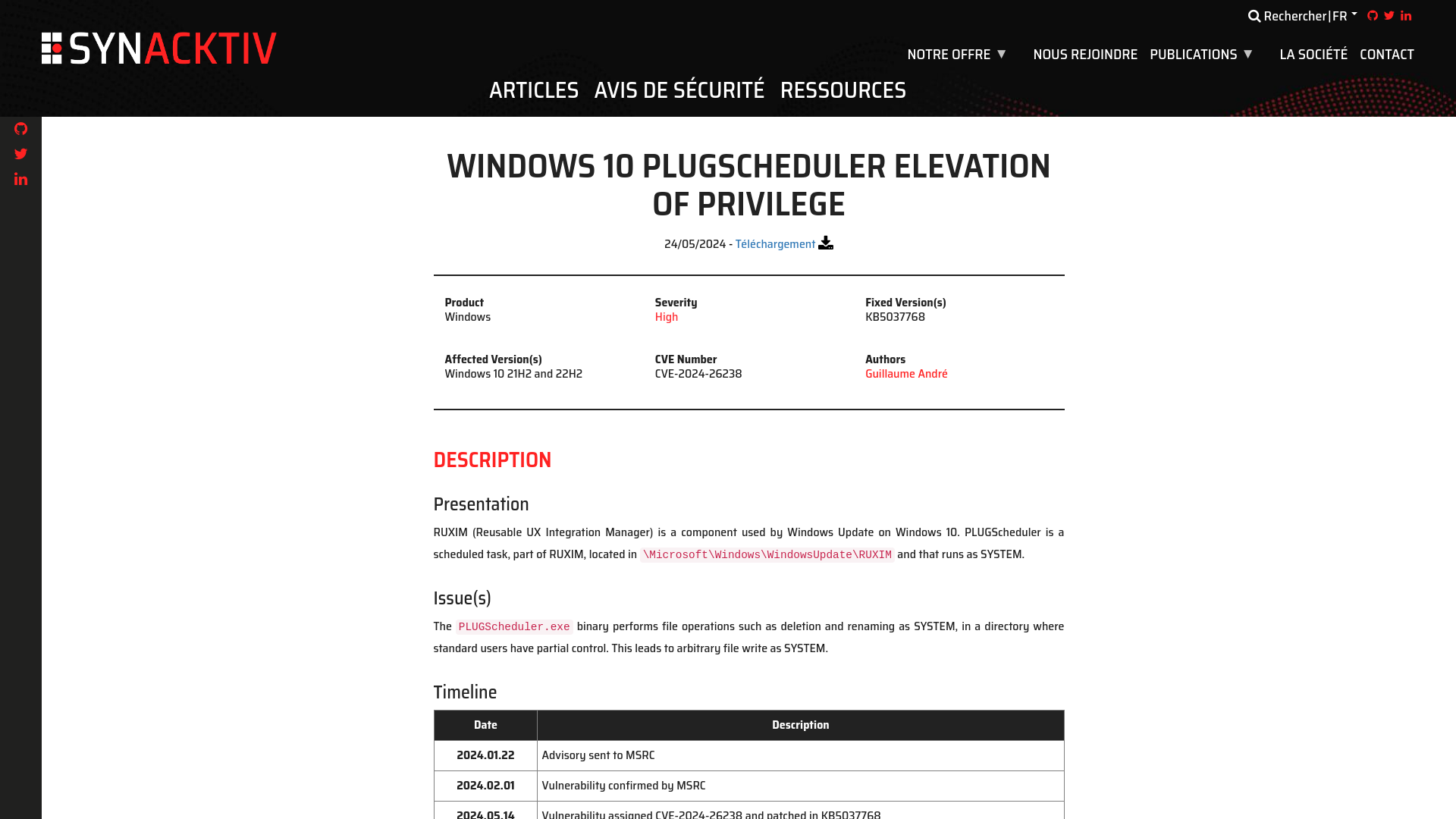Click the CONTACT menu item
This screenshot has height=819, width=1456.
click(x=1387, y=53)
